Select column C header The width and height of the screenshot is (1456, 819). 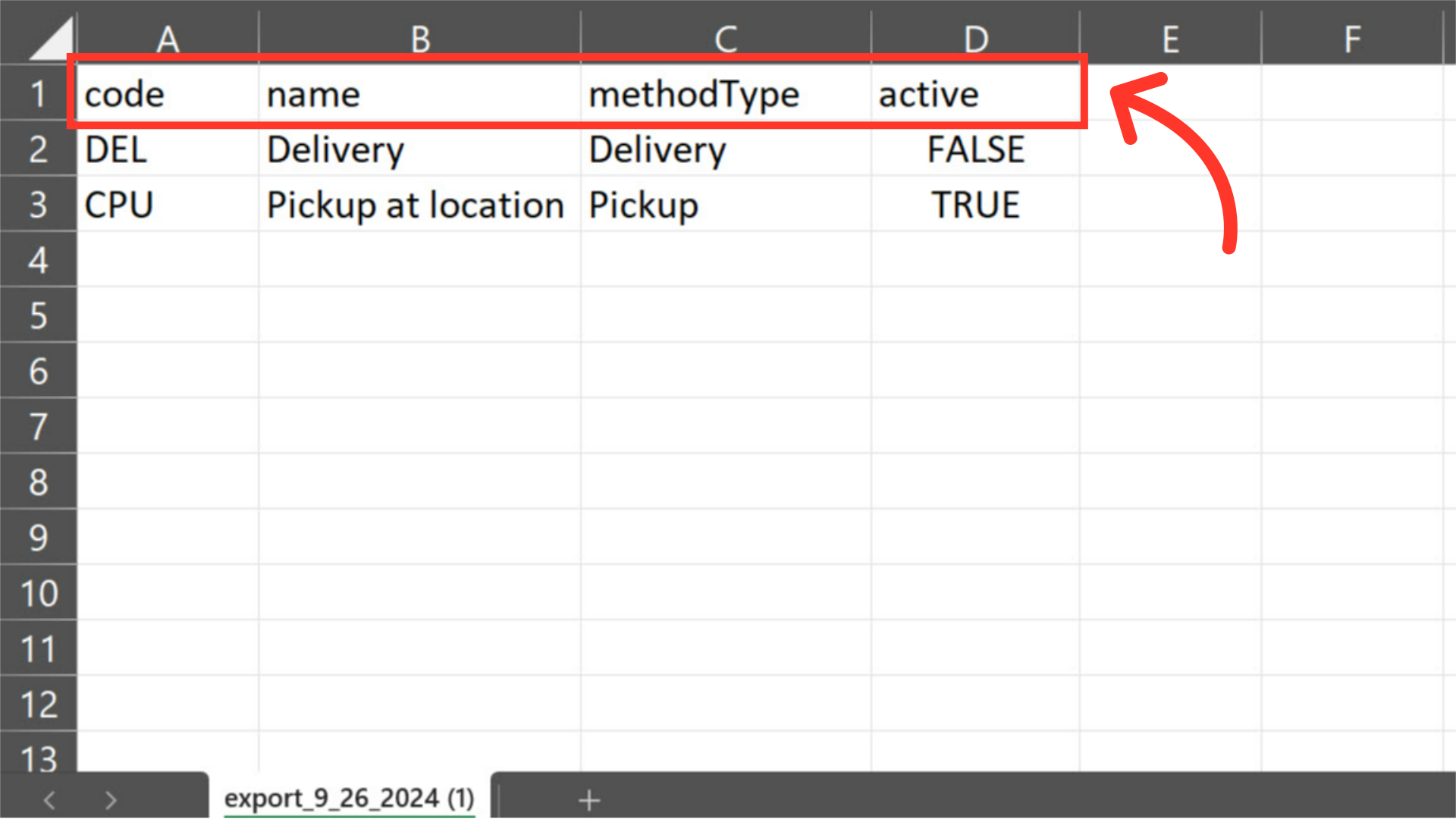(x=726, y=38)
